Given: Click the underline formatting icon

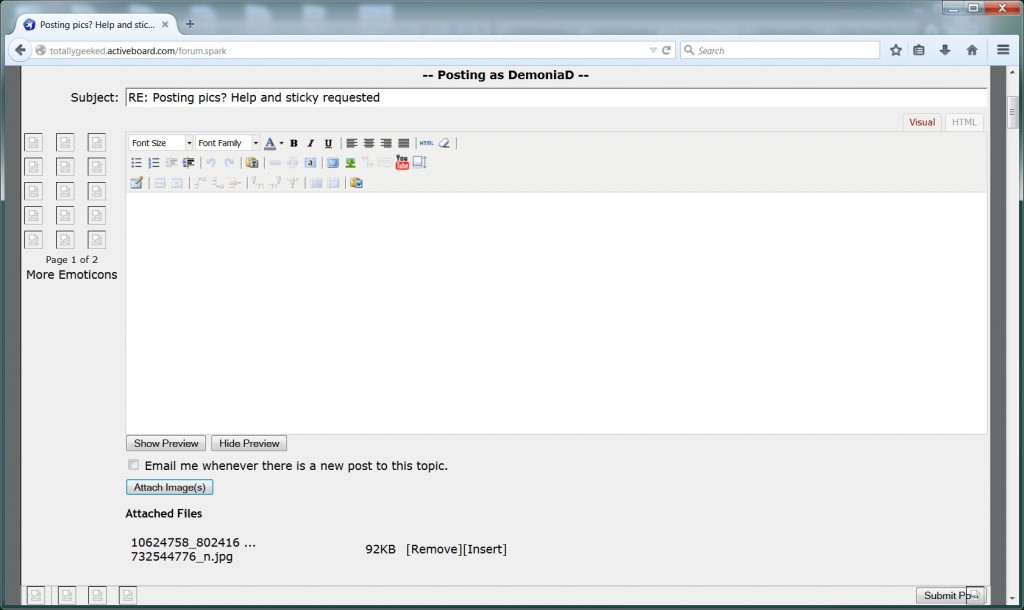Looking at the screenshot, I should point(328,143).
